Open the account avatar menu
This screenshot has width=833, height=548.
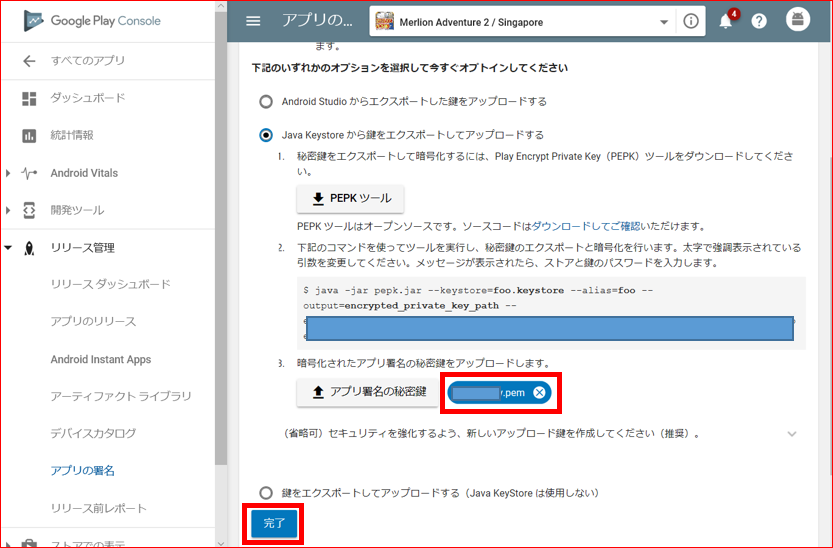pyautogui.click(x=798, y=20)
